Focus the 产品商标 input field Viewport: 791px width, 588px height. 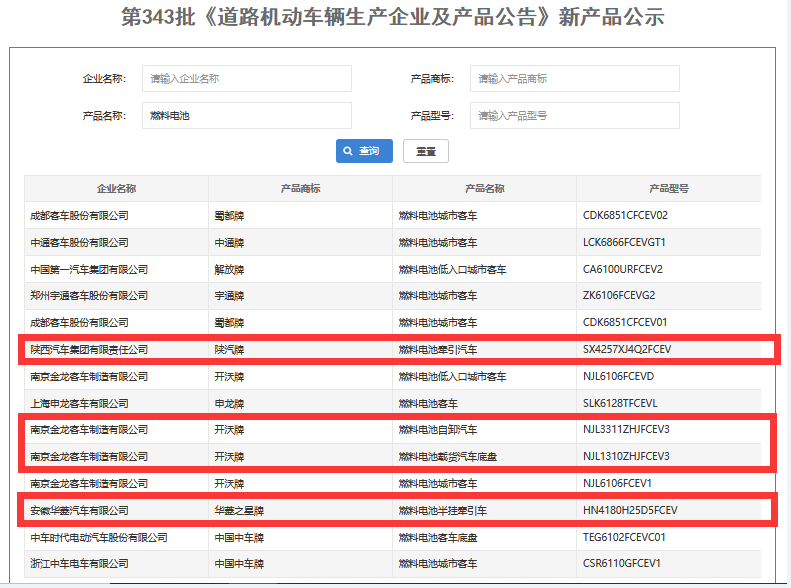point(575,79)
